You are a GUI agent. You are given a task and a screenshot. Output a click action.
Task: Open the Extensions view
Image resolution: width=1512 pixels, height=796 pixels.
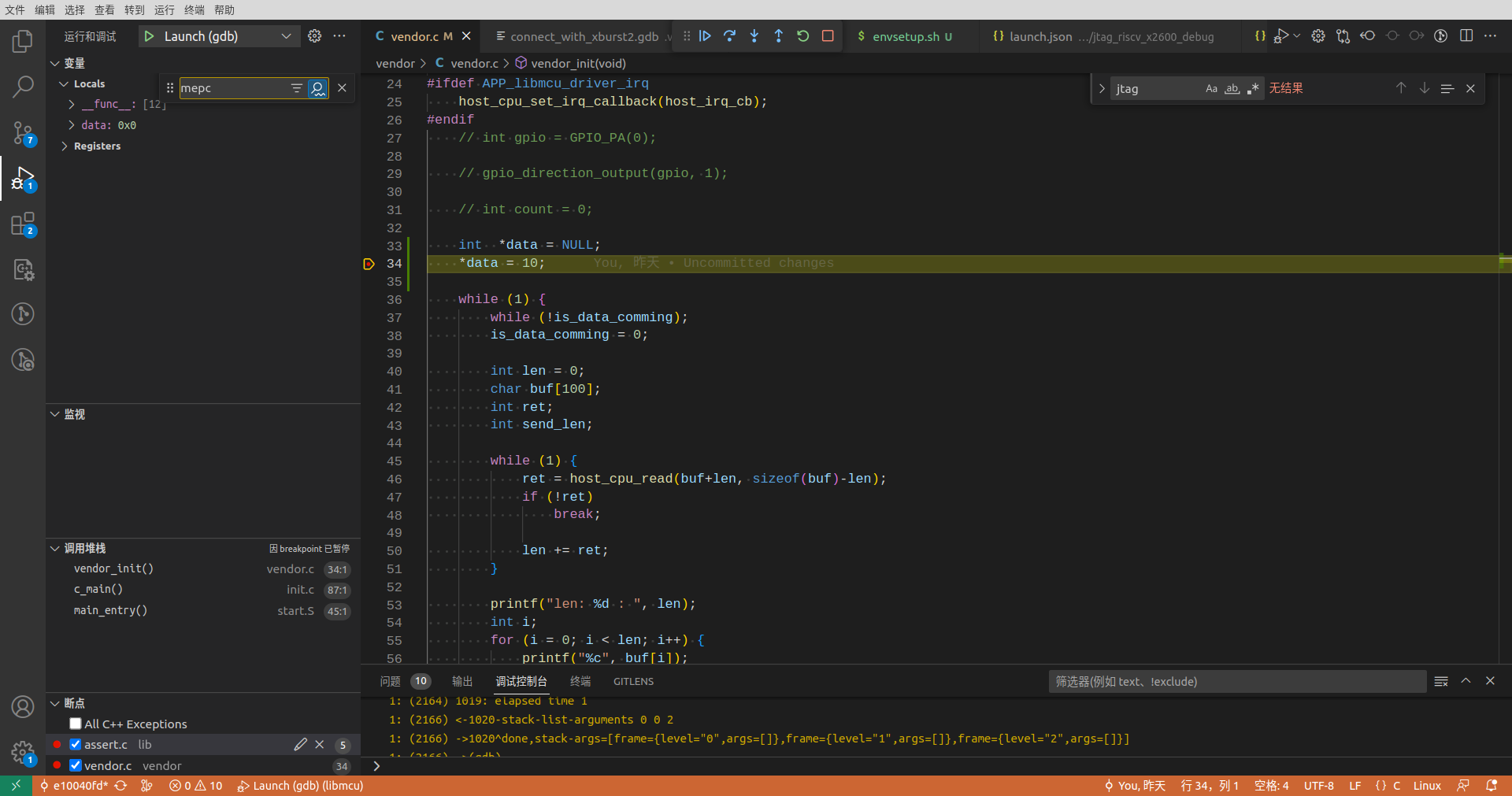coord(23,224)
